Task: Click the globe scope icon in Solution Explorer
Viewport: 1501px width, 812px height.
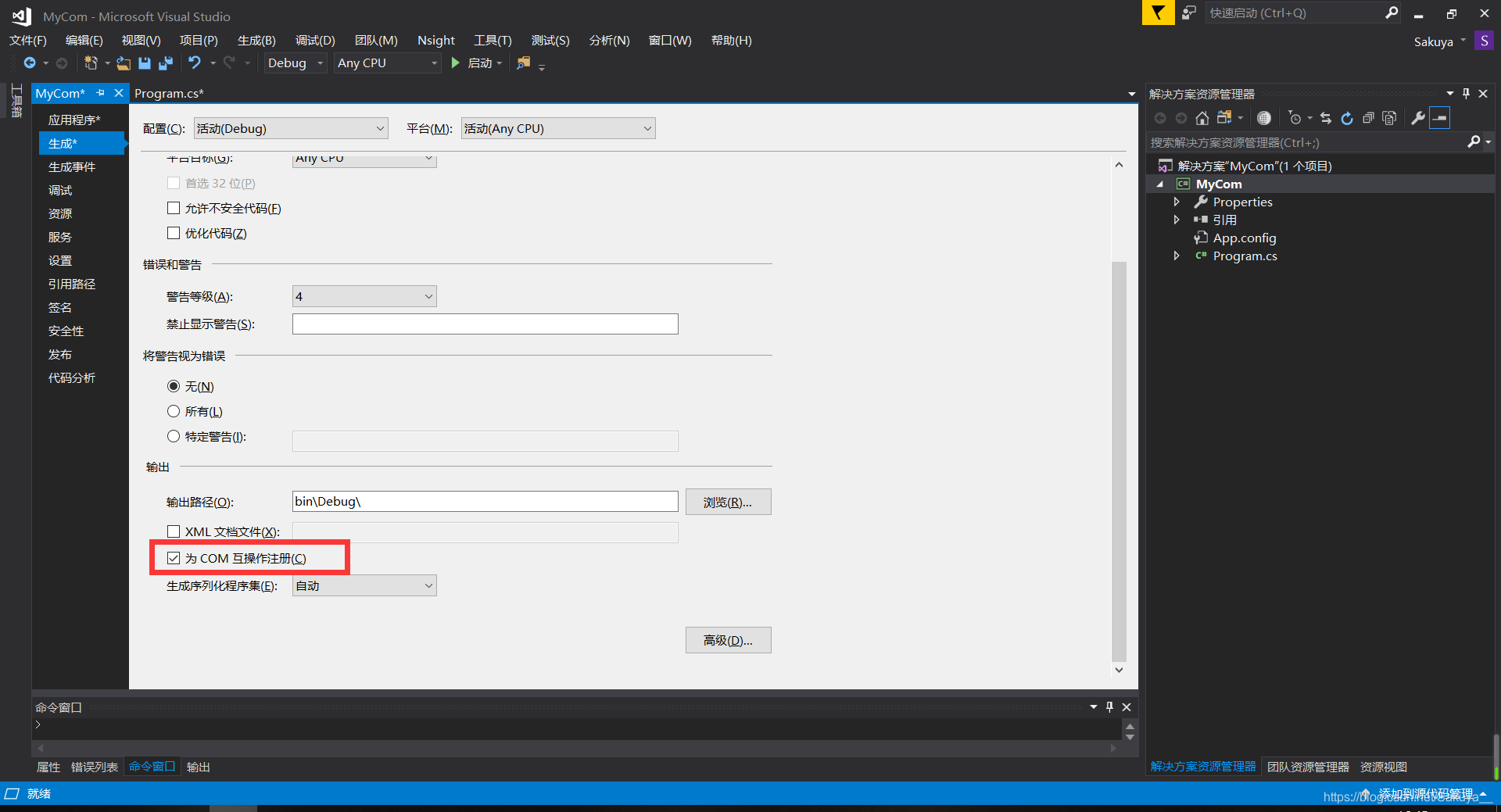Action: (1264, 118)
